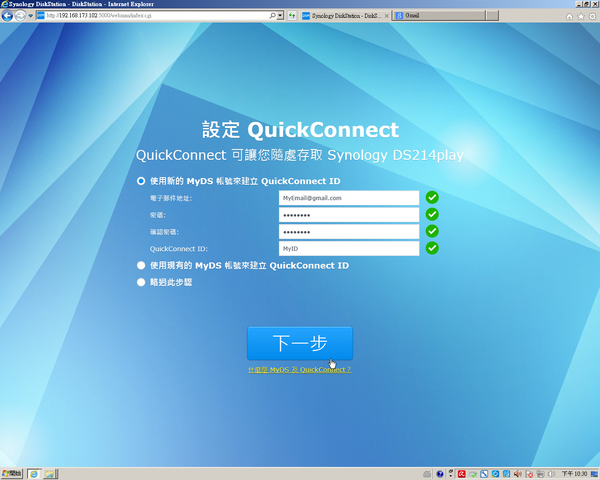Viewport: 600px width, 480px height.
Task: Click the show desktop icon at taskbar end
Action: click(x=594, y=474)
